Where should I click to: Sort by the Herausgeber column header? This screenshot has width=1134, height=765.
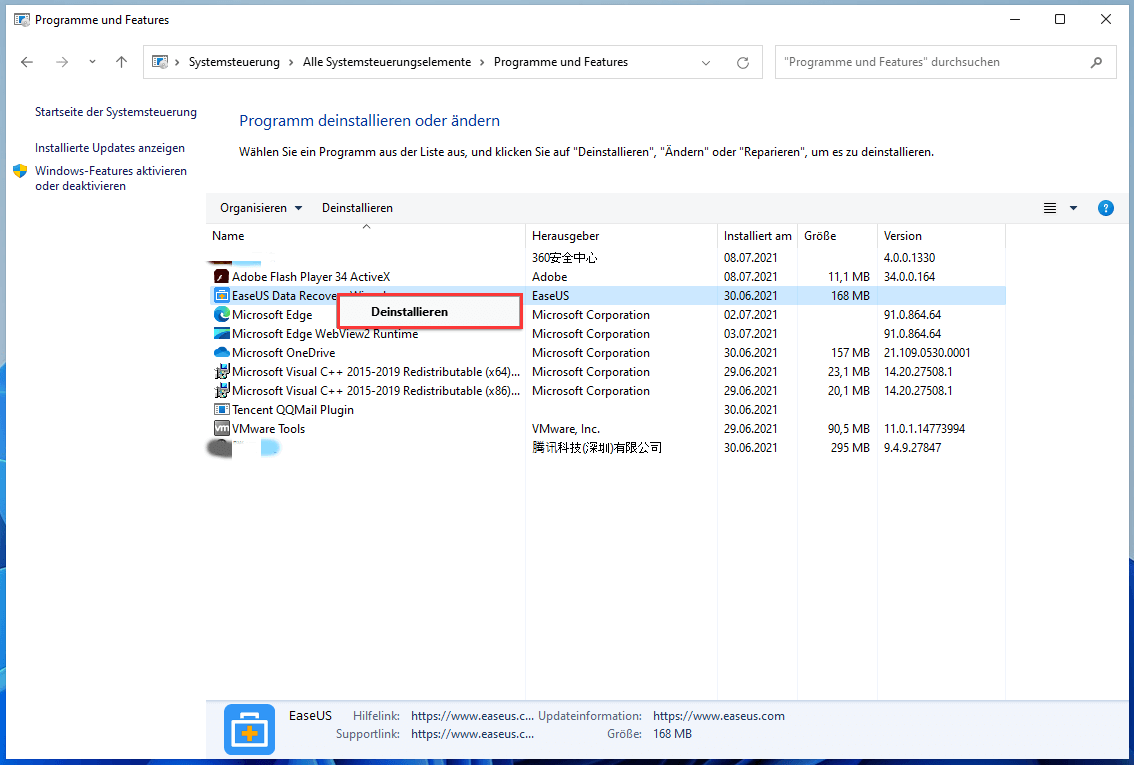(621, 236)
